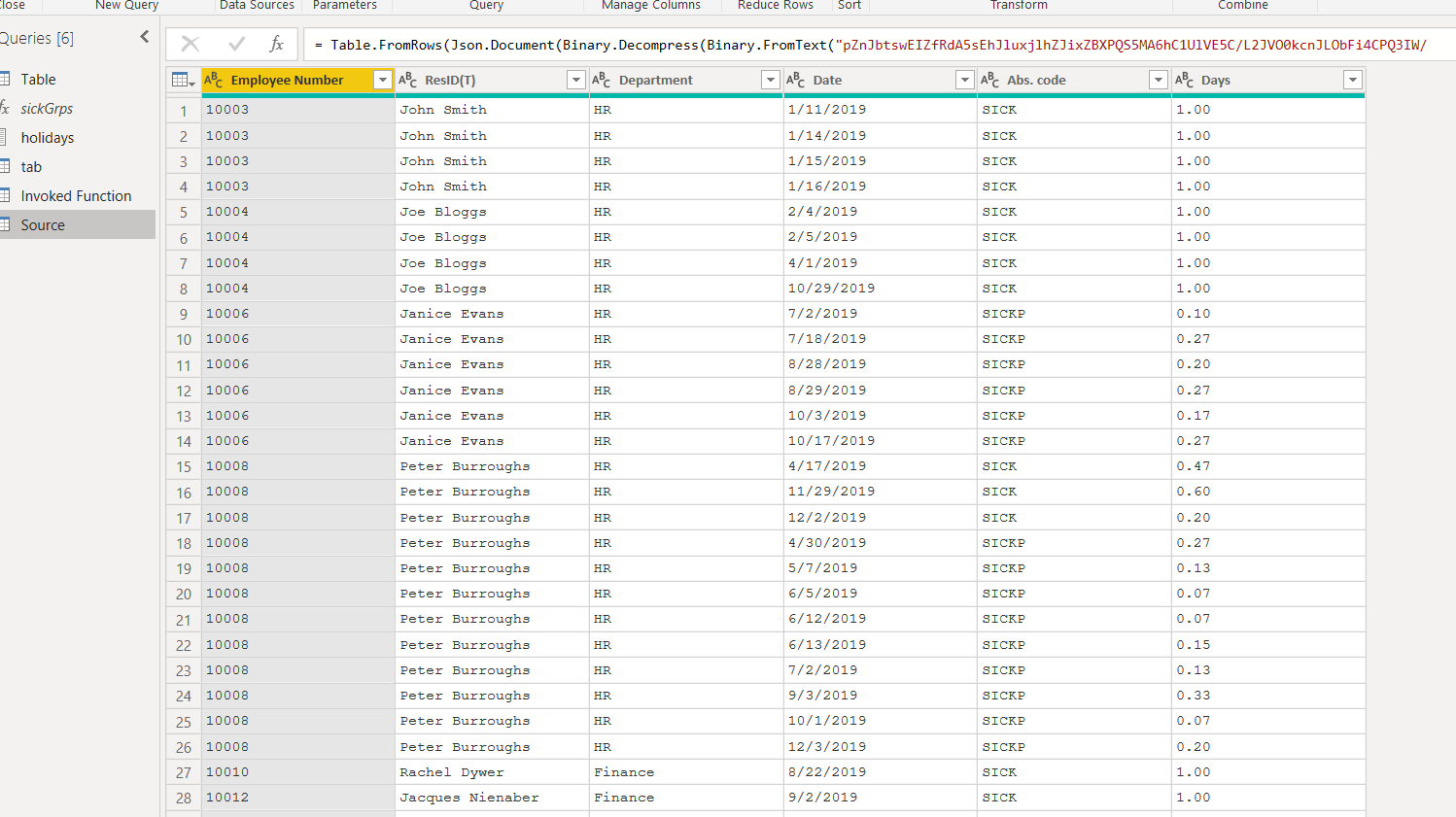Click the Jacques Nienaber name cell

click(x=492, y=798)
